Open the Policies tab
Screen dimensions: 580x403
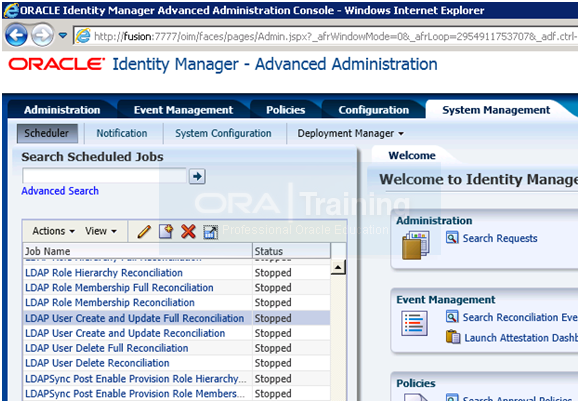(286, 110)
